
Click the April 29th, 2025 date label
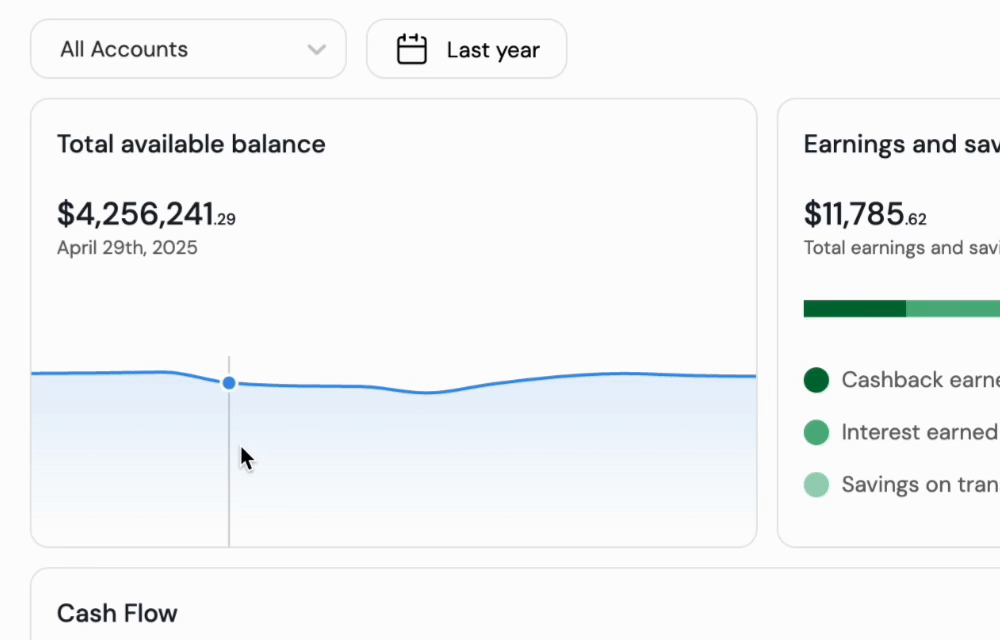pyautogui.click(x=127, y=248)
